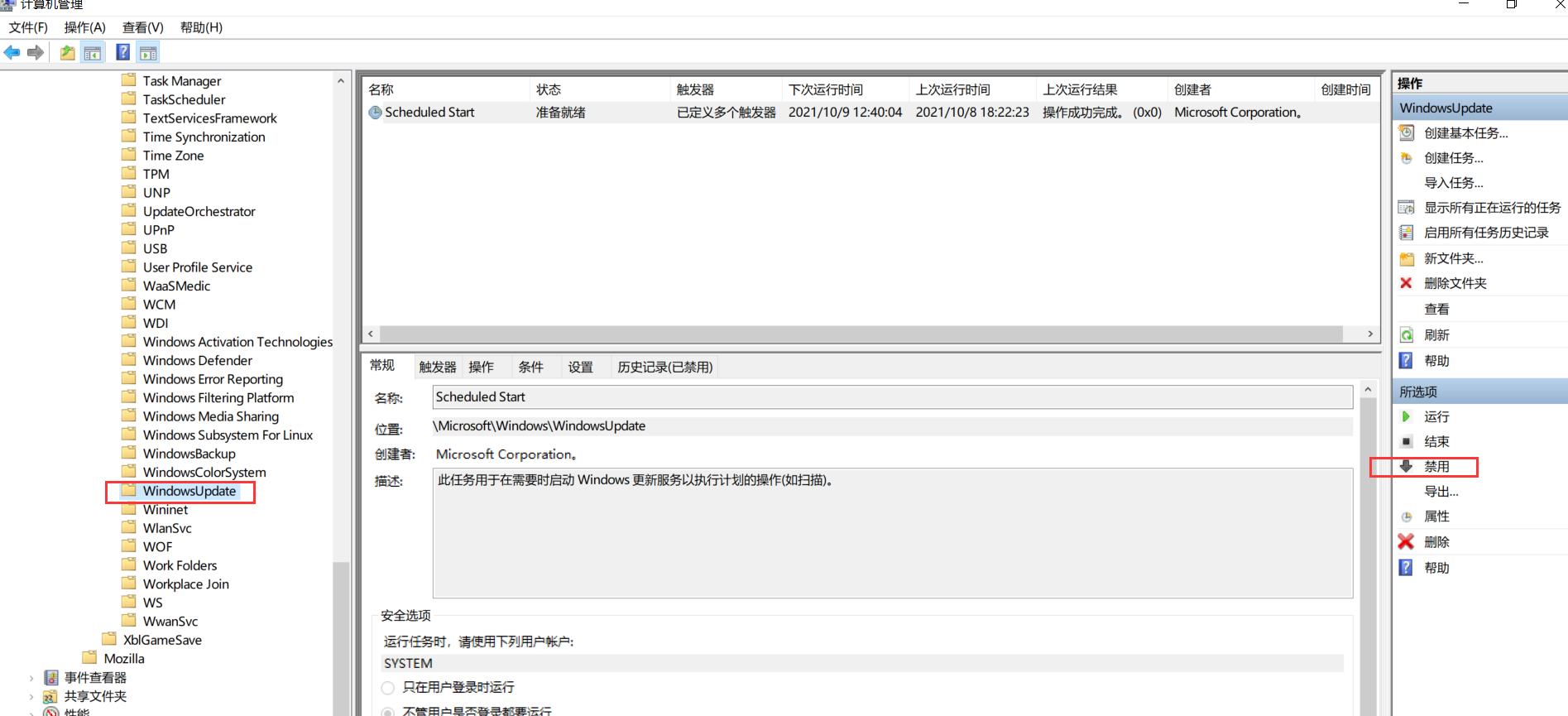The width and height of the screenshot is (1568, 716).
Task: Select the WindowsUpdate folder in tree
Action: point(189,492)
